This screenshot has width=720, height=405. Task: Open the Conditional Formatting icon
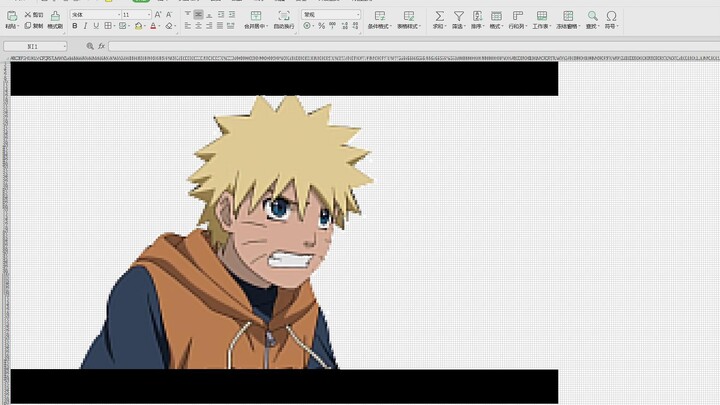pos(379,16)
